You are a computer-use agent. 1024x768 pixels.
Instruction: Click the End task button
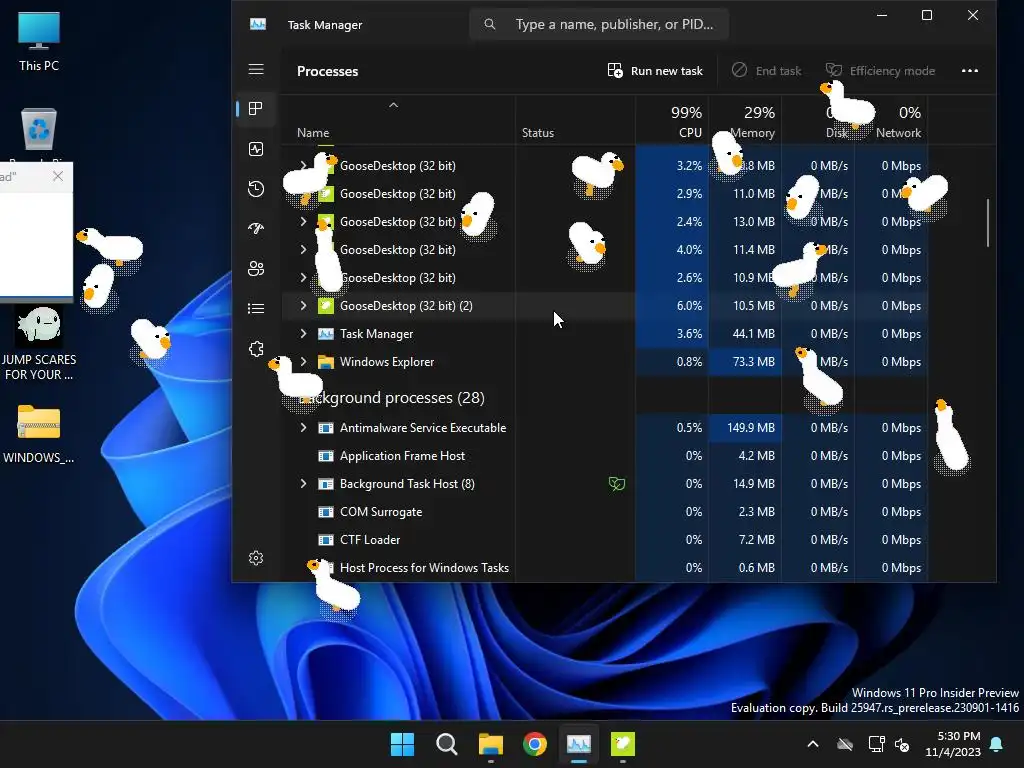coord(766,71)
